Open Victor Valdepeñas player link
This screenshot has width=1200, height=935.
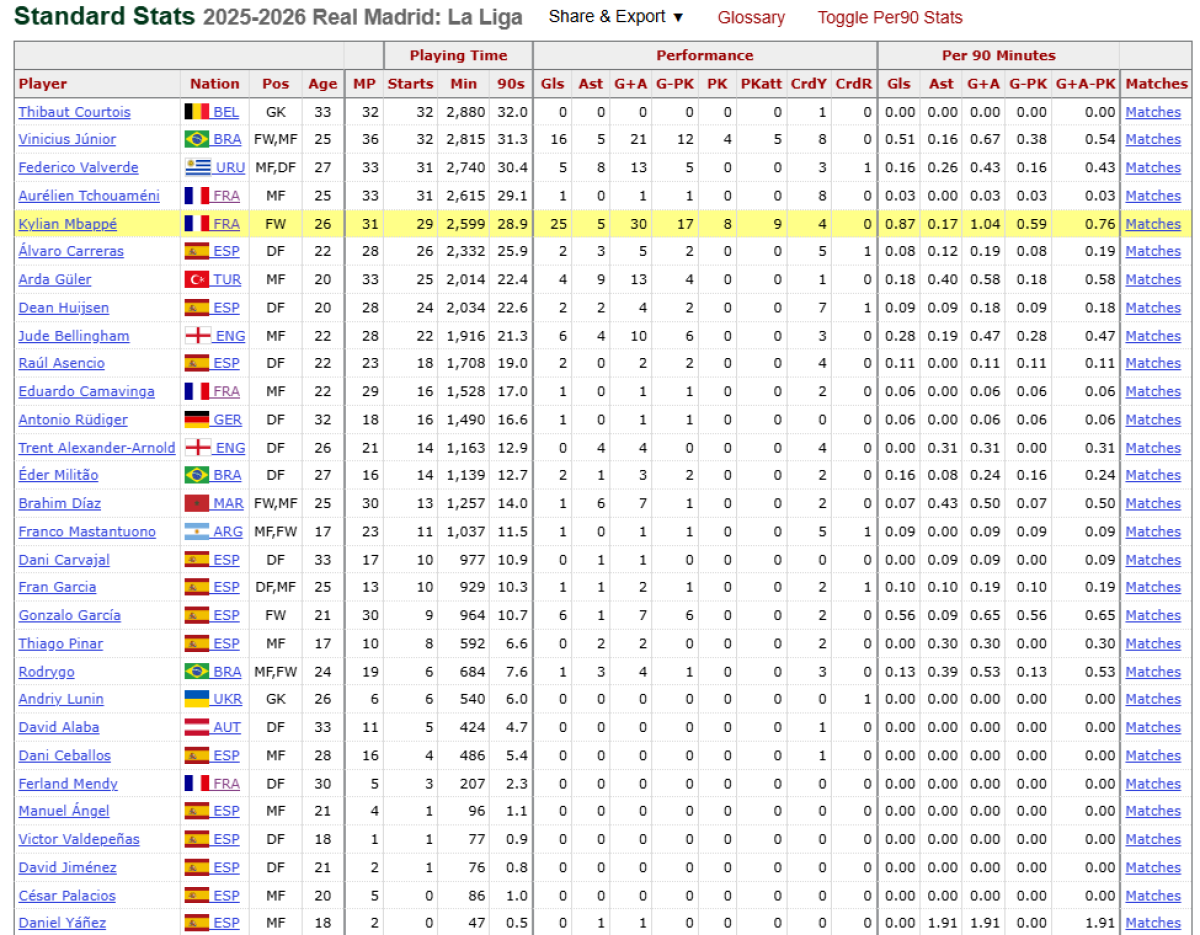(79, 839)
